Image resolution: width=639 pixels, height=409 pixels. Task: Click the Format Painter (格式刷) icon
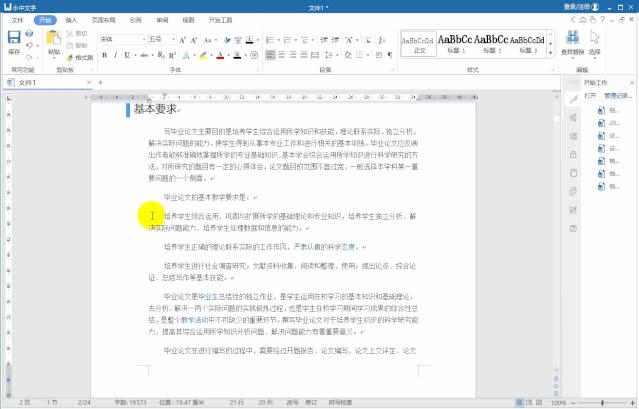coord(70,57)
